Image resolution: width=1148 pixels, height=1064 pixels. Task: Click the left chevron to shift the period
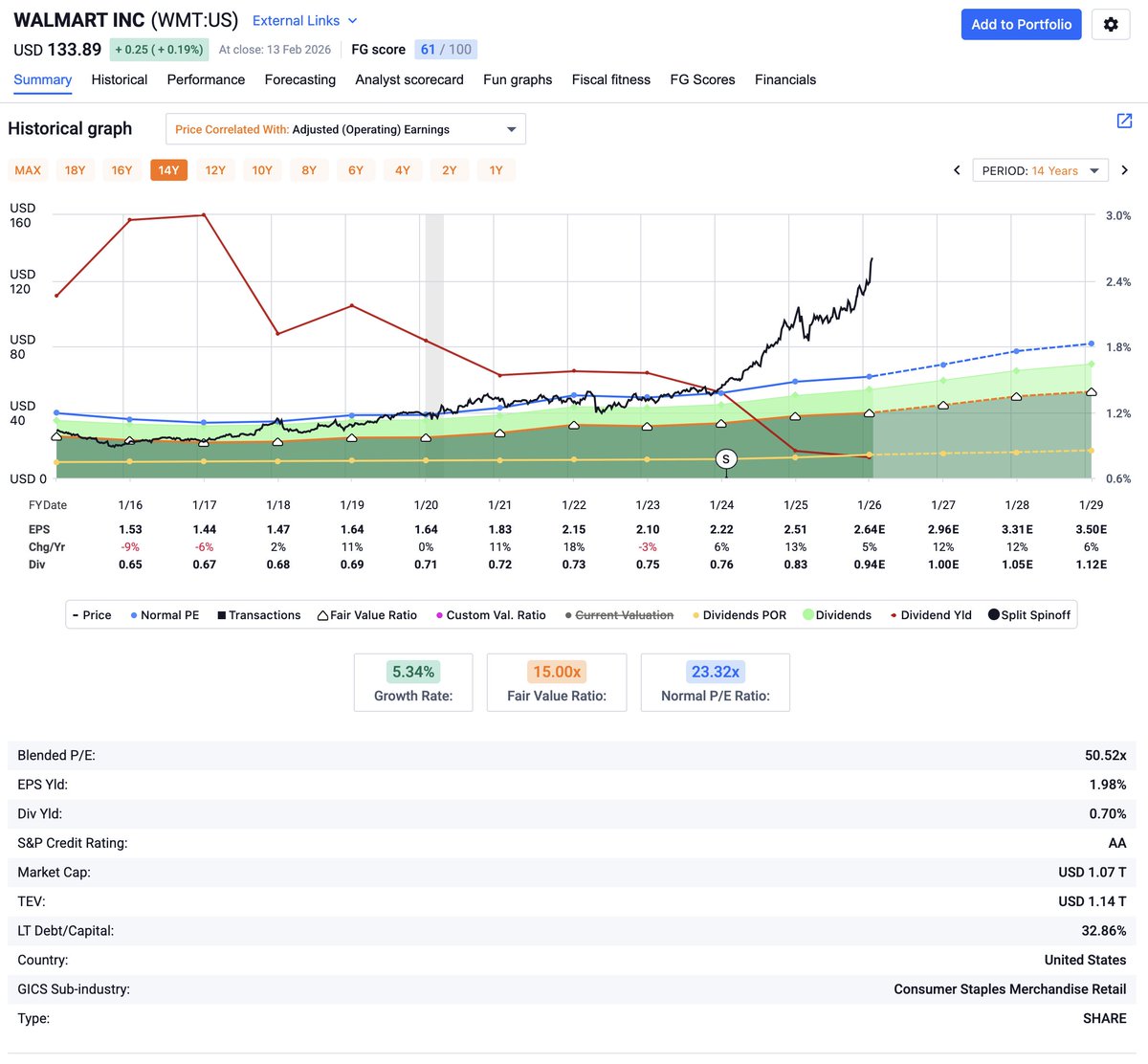(957, 169)
